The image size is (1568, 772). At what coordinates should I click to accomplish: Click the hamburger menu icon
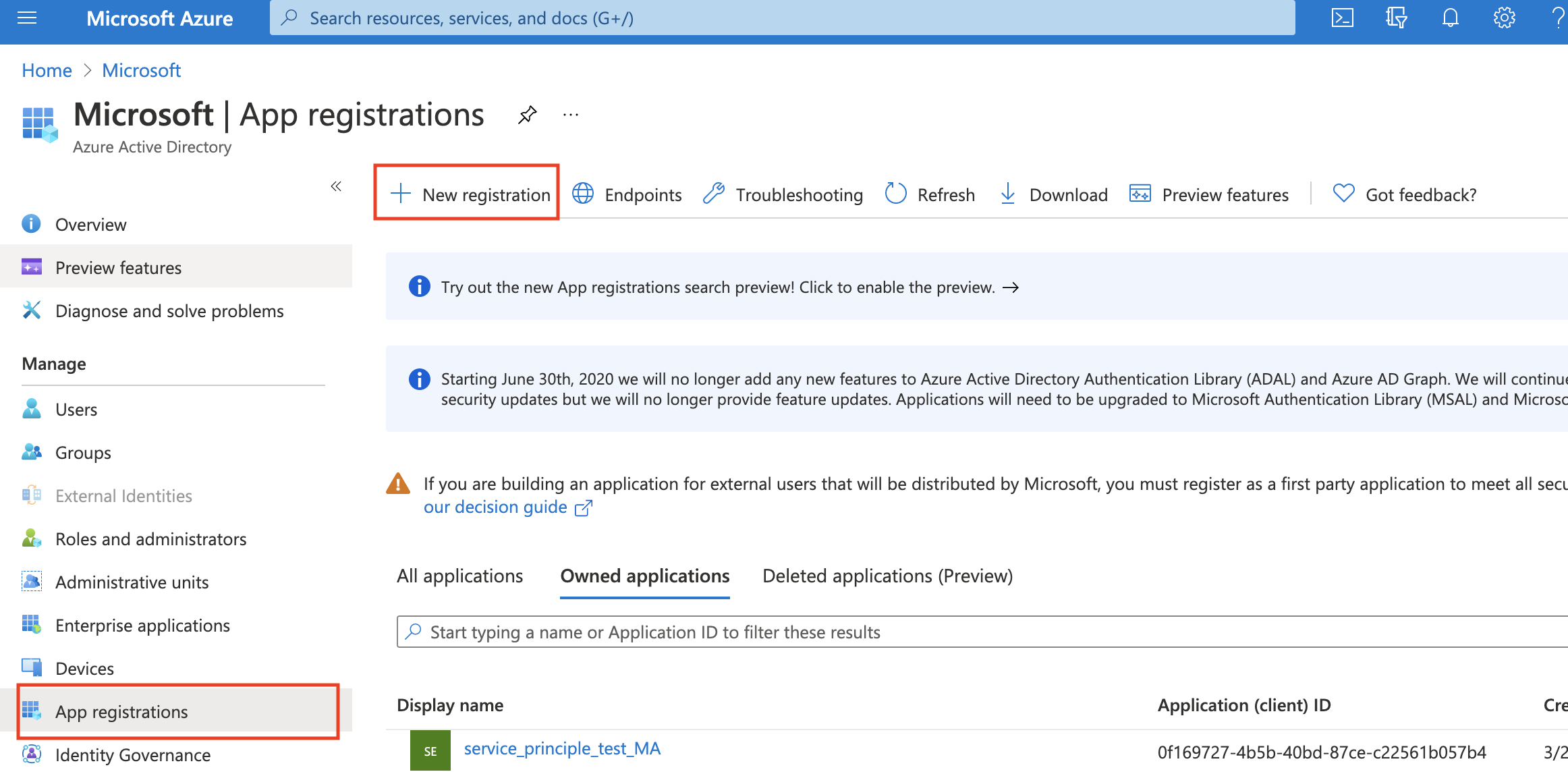point(27,18)
